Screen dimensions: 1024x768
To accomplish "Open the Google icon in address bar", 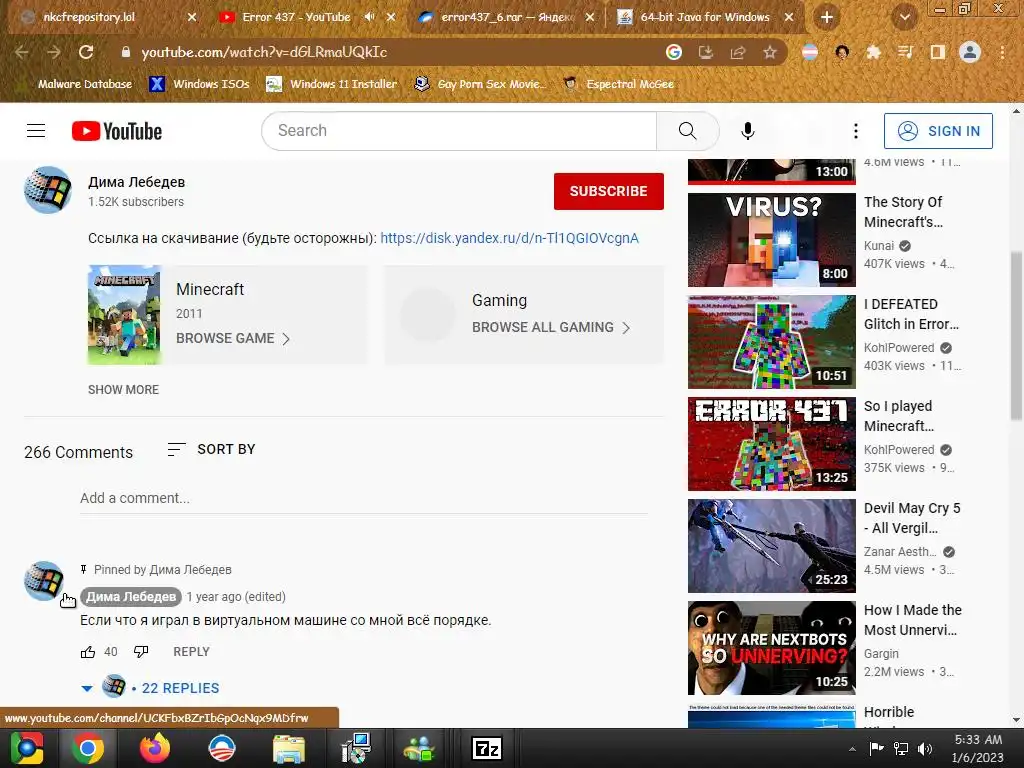I will coord(674,52).
